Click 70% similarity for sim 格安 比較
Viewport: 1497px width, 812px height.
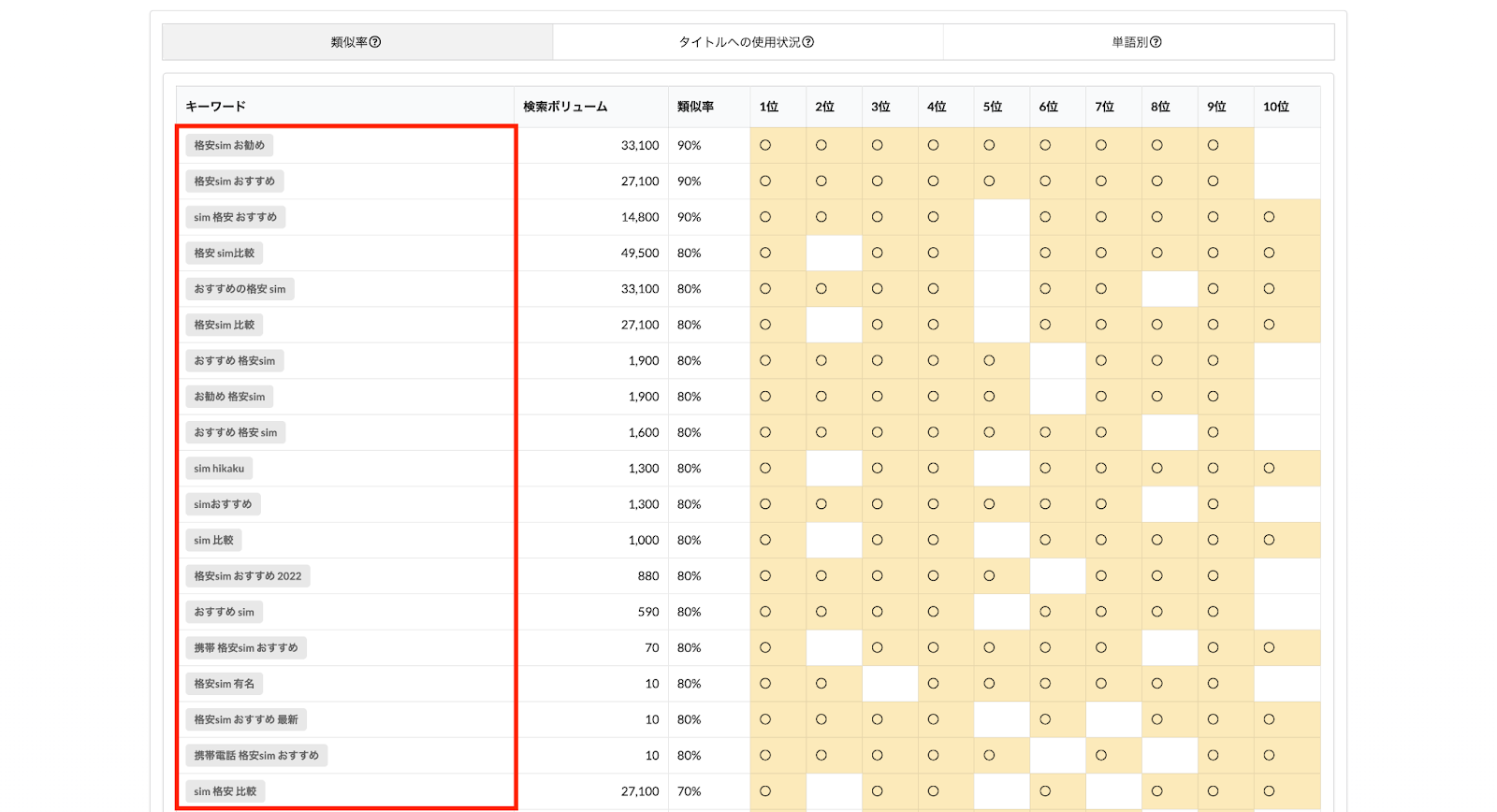690,791
